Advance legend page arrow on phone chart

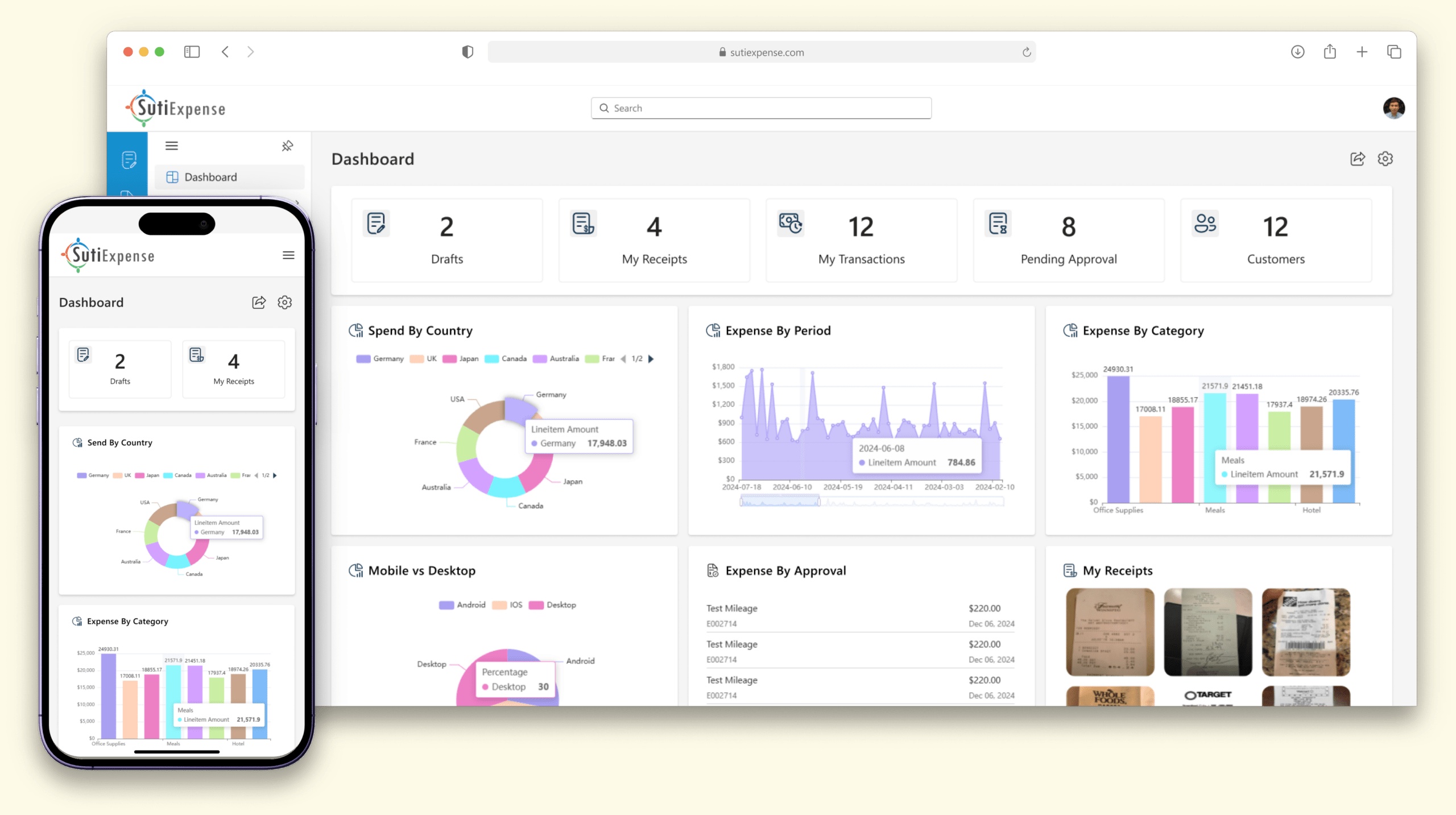tap(275, 475)
